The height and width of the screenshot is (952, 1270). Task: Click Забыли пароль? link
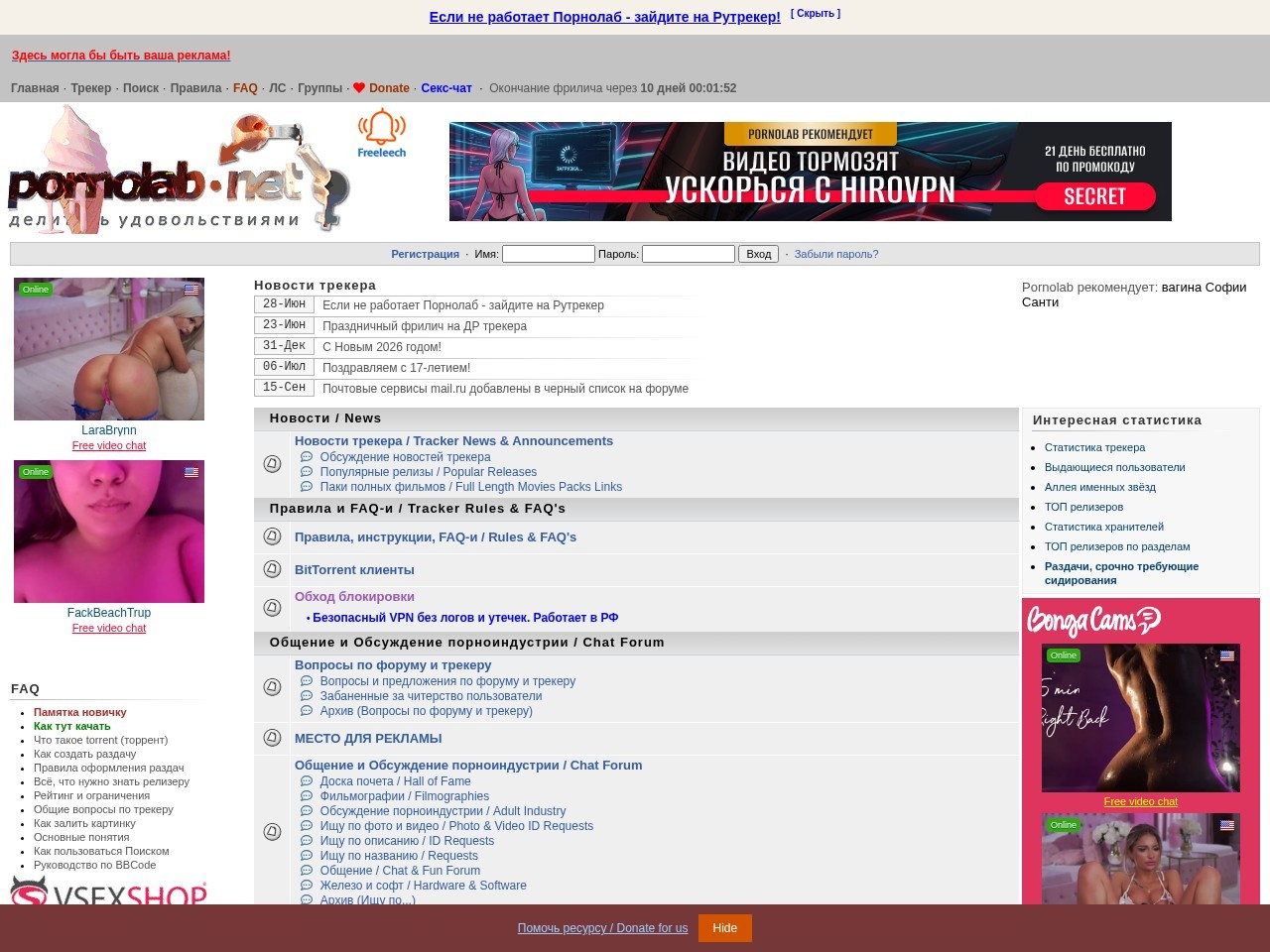836,254
